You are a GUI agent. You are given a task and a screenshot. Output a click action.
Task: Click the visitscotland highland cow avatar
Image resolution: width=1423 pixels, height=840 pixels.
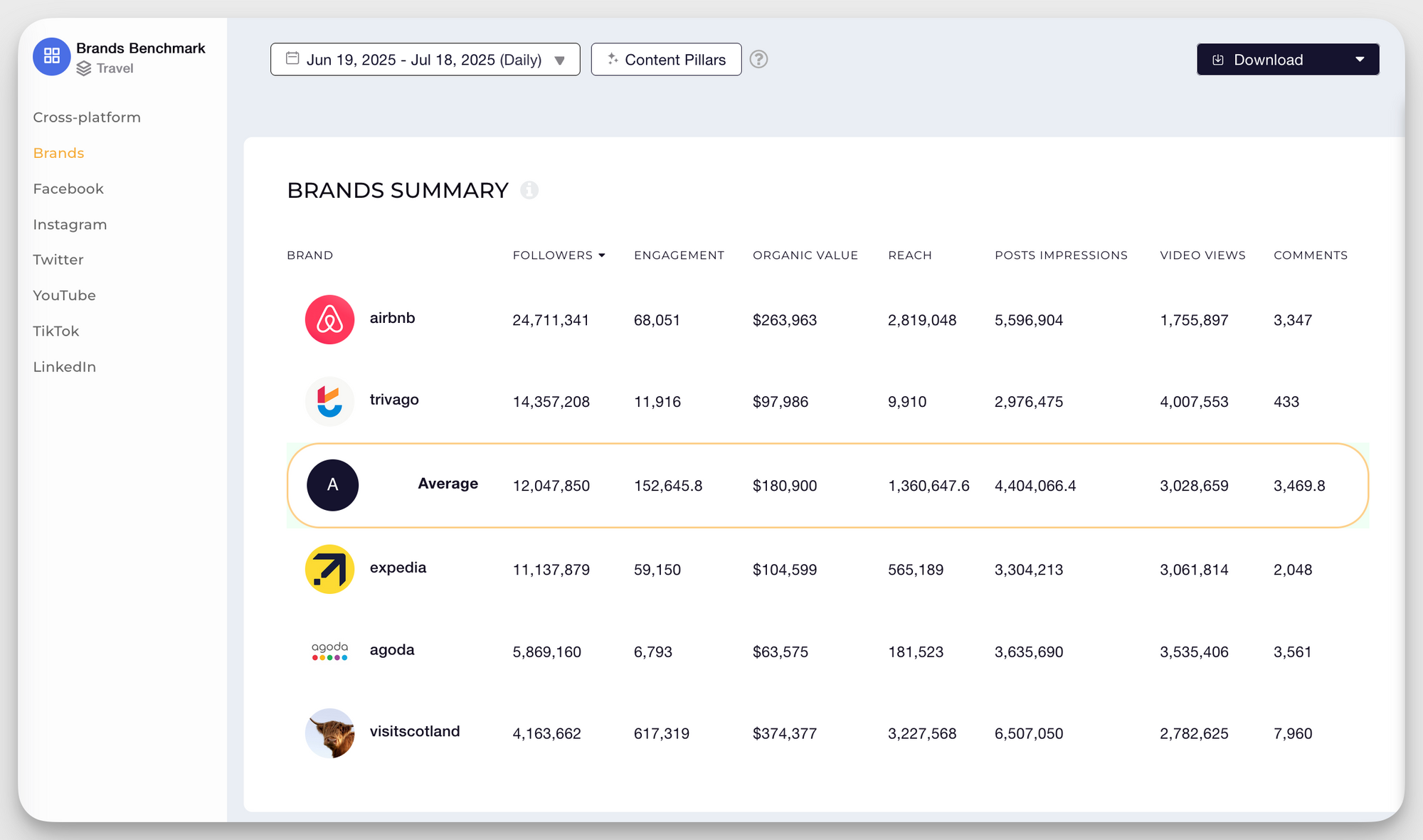point(329,733)
